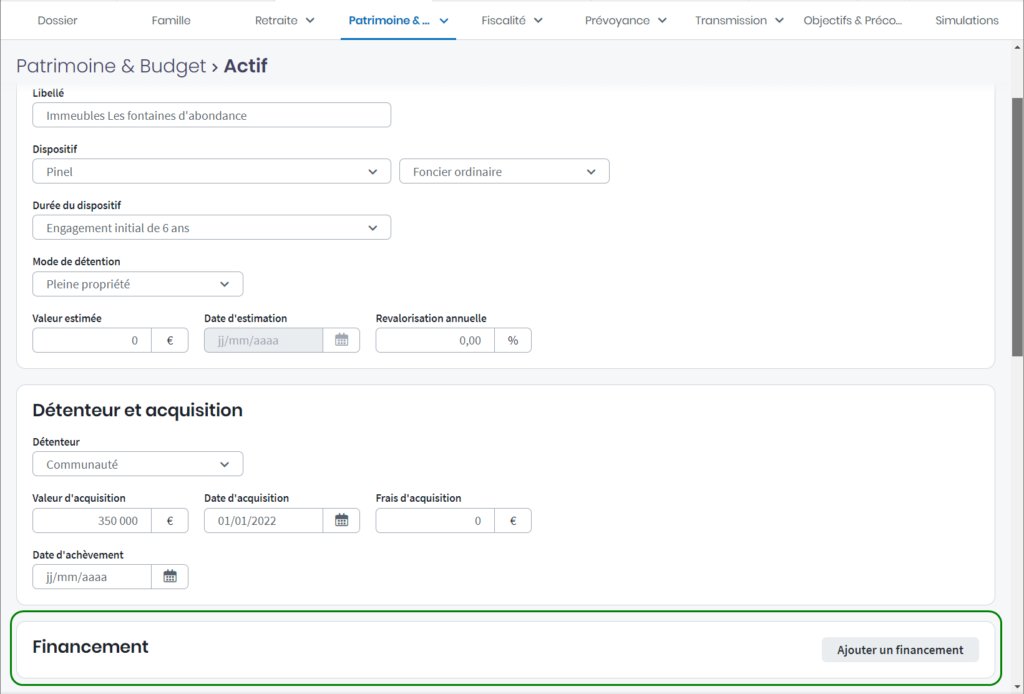Open calendar picker for Date d'achèvement
The image size is (1024, 694).
[170, 576]
